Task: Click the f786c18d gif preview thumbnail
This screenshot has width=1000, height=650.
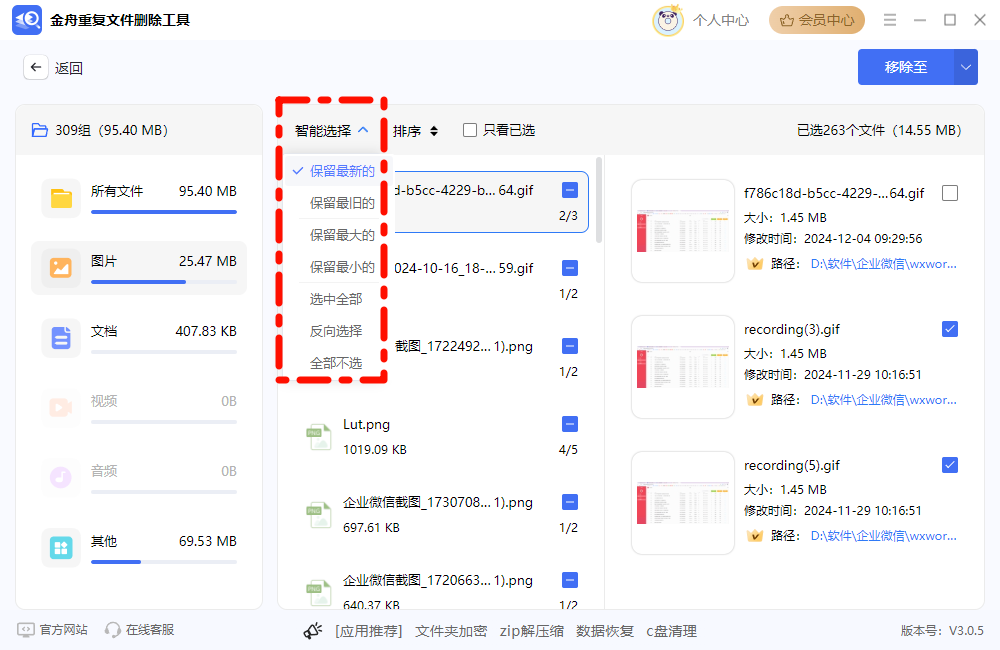Action: coord(683,231)
